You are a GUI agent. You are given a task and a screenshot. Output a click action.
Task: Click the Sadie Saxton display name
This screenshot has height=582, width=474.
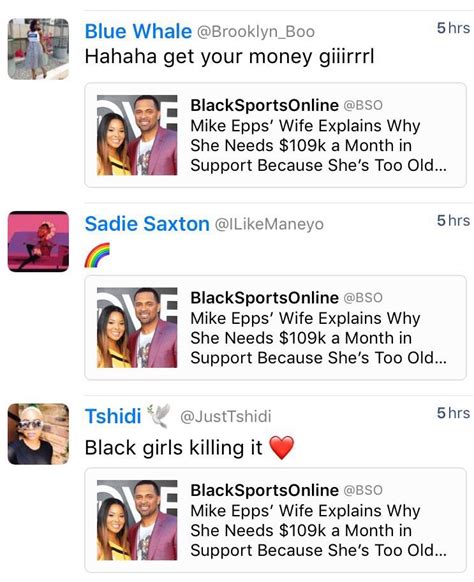[x=147, y=224]
